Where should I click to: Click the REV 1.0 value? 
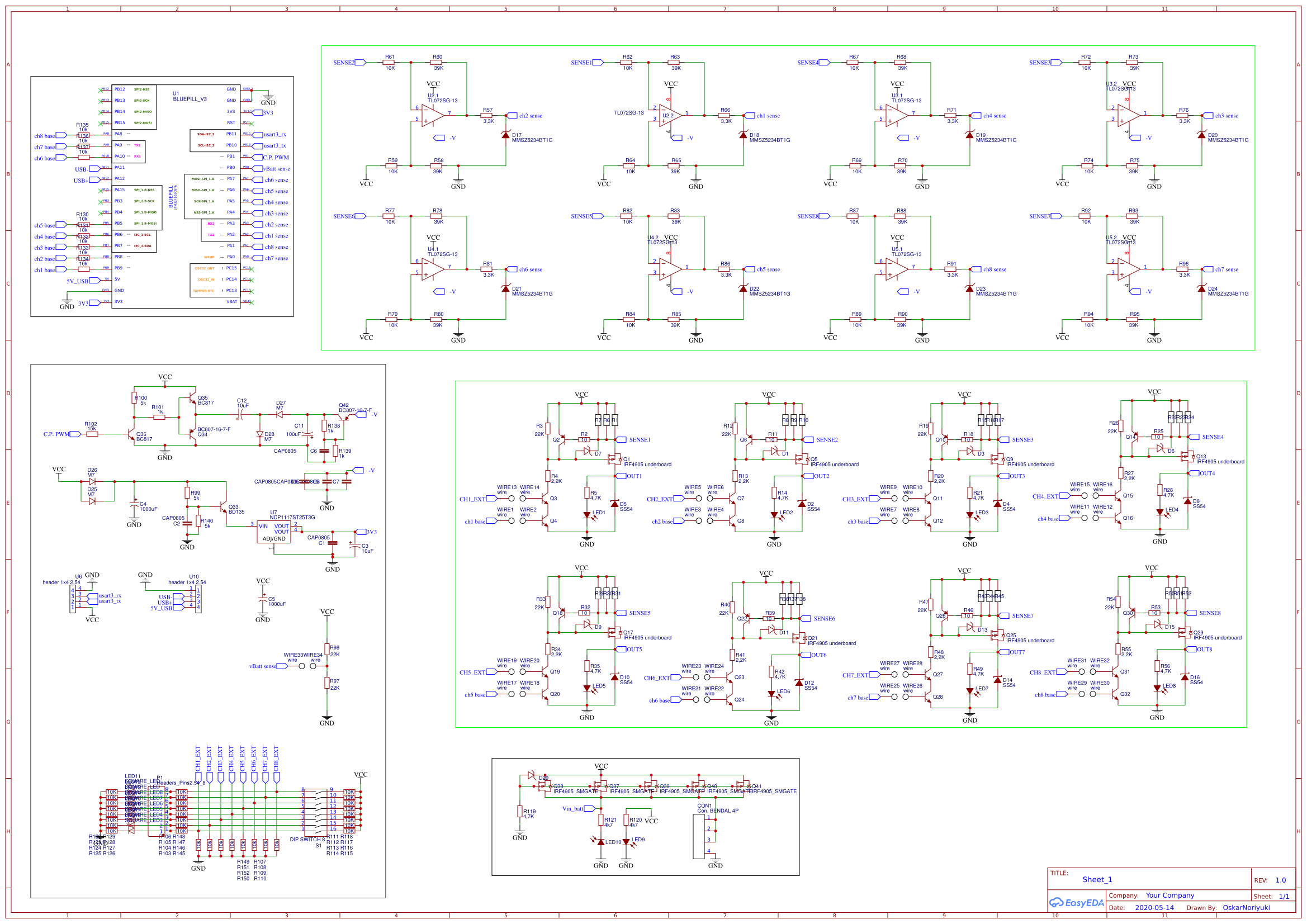point(1280,880)
